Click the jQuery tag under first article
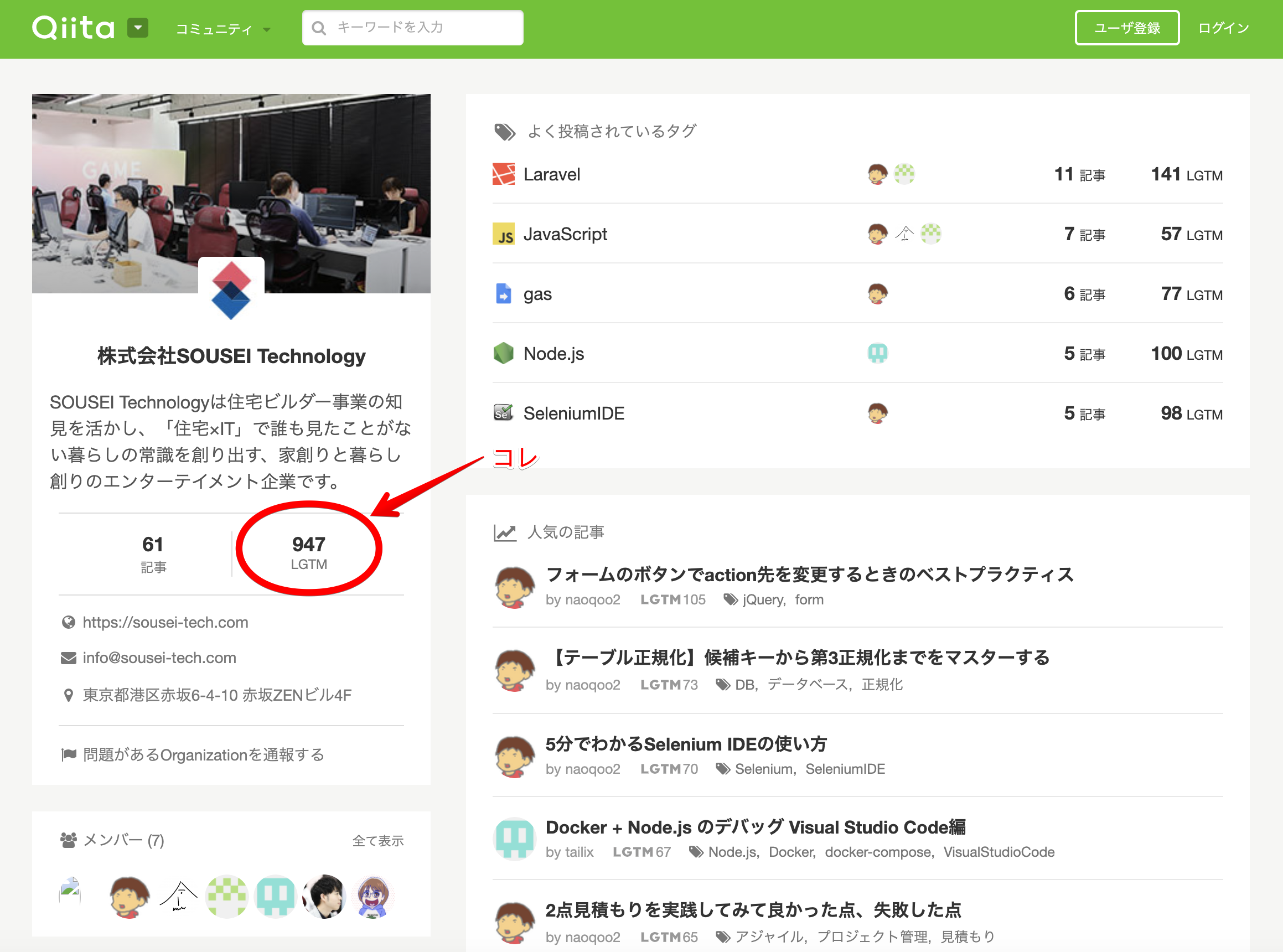Viewport: 1283px width, 952px height. pos(763,599)
